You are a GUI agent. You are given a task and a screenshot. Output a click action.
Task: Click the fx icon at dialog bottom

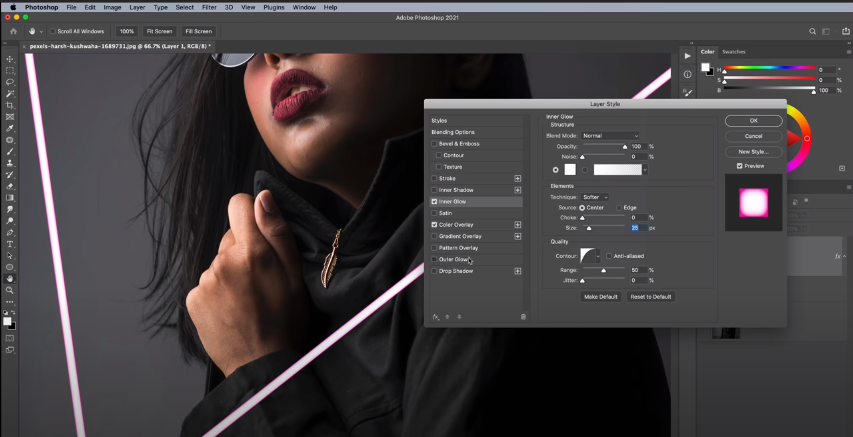pos(436,316)
